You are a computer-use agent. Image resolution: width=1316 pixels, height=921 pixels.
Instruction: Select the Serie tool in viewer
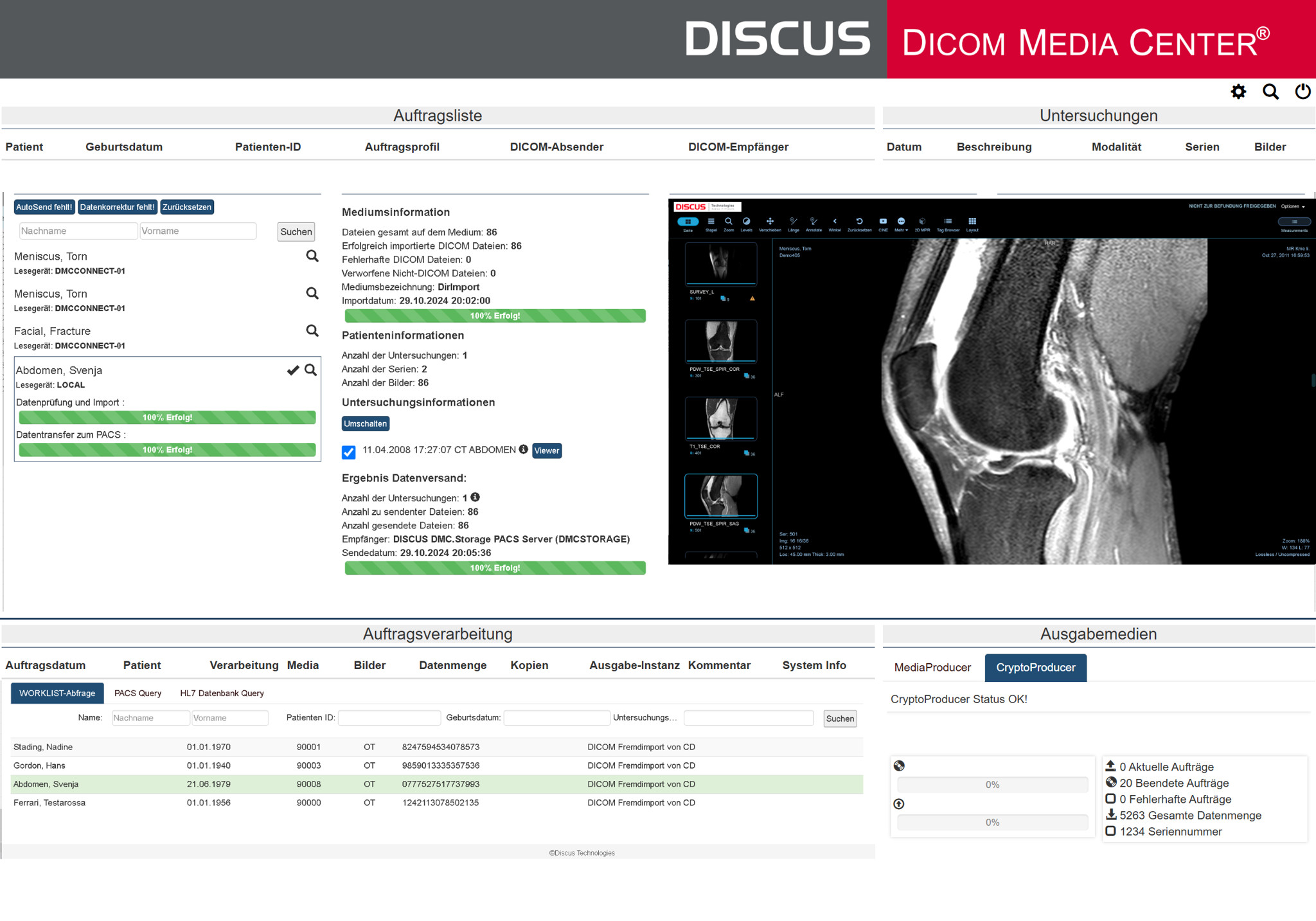tap(688, 224)
